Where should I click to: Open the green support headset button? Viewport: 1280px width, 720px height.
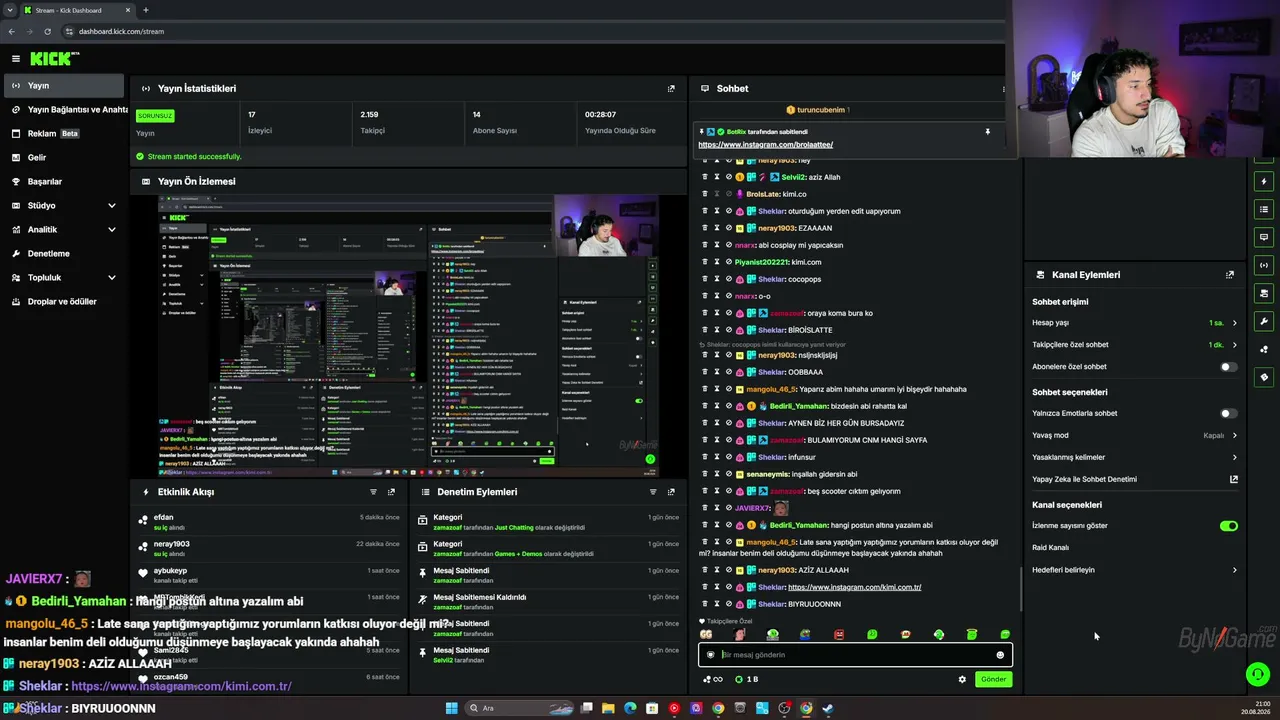click(x=1258, y=675)
